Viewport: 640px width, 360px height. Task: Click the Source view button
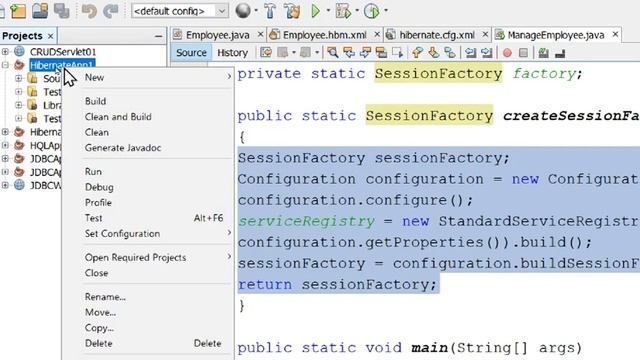(191, 53)
